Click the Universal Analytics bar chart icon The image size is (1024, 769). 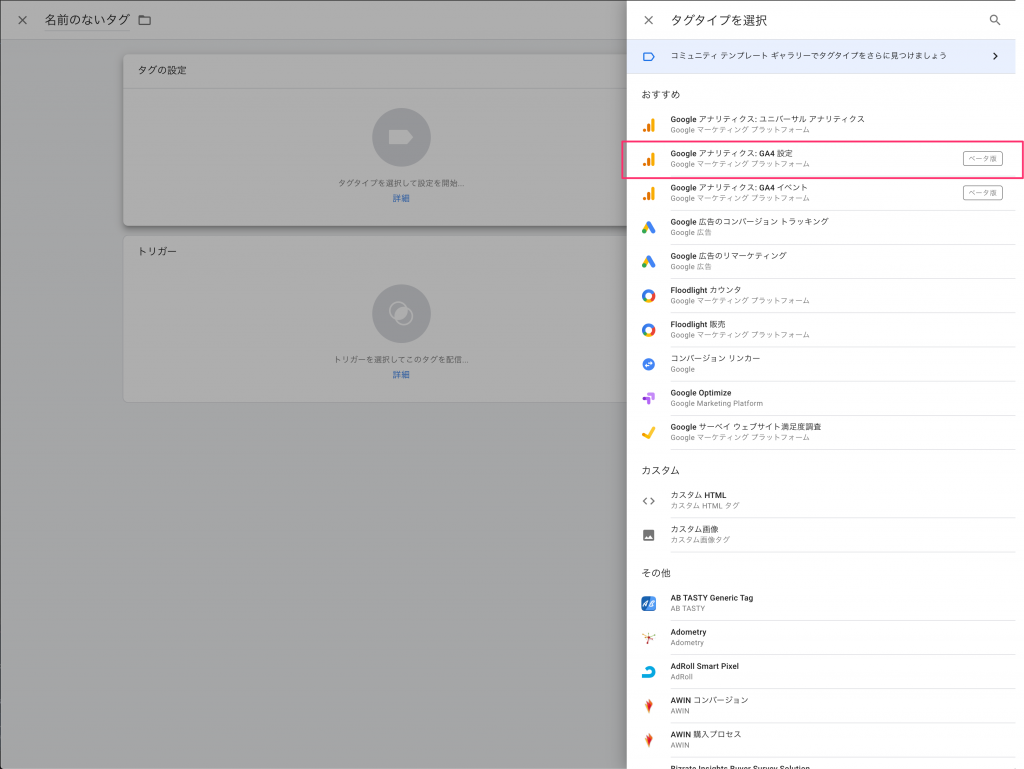[648, 125]
